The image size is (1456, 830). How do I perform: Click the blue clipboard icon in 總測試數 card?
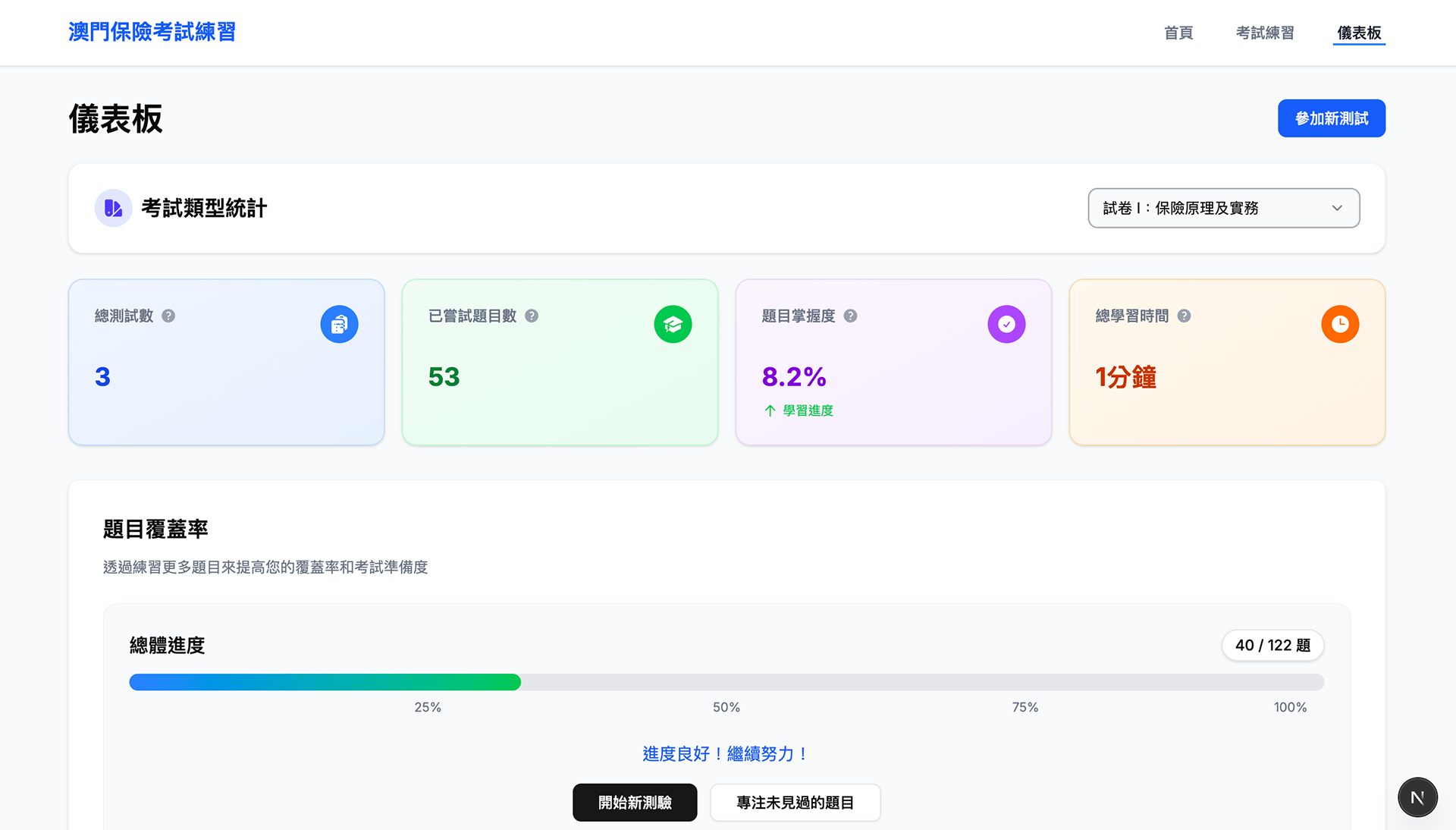point(339,325)
